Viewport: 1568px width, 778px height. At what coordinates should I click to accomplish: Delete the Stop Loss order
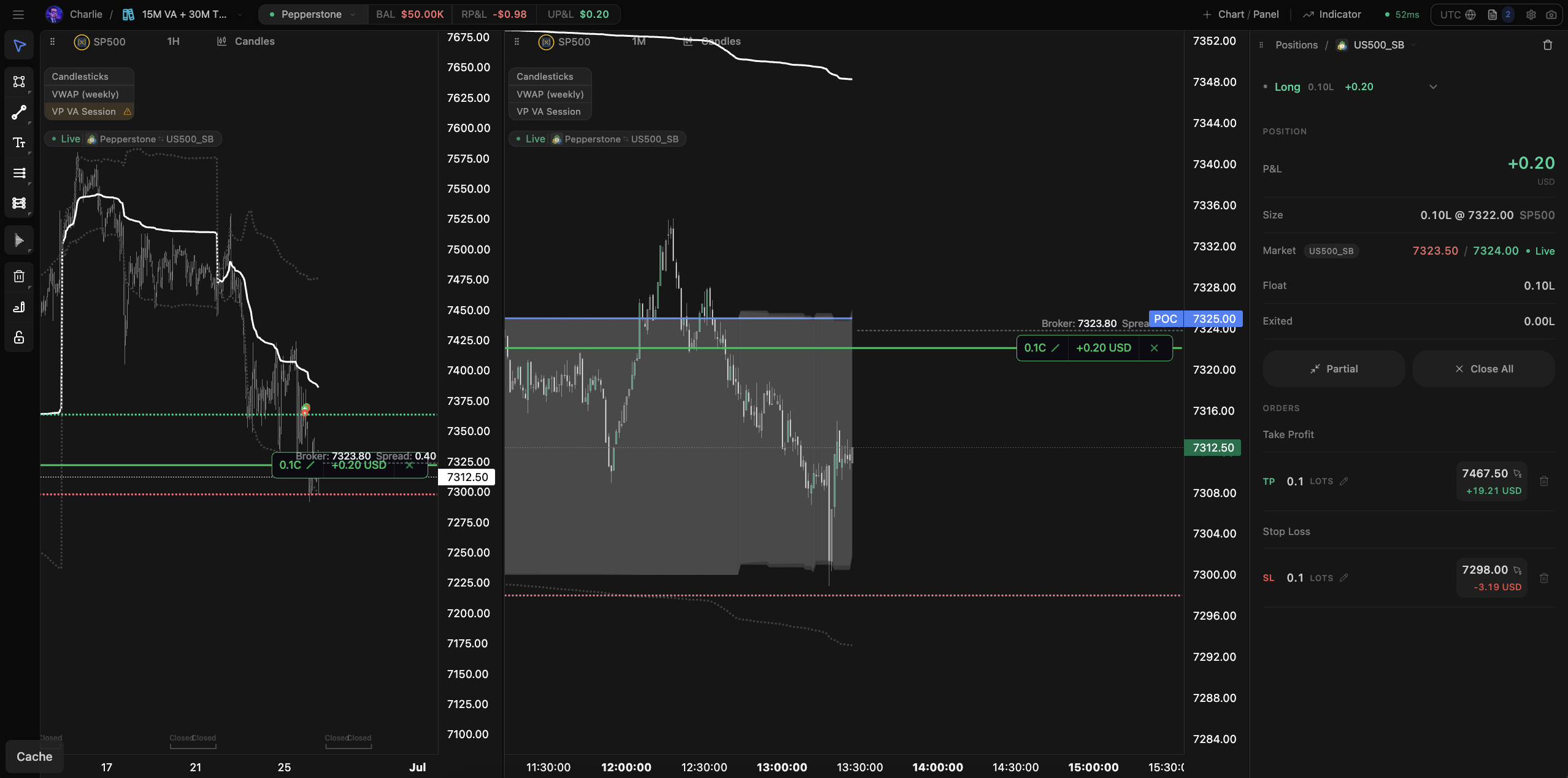coord(1544,578)
